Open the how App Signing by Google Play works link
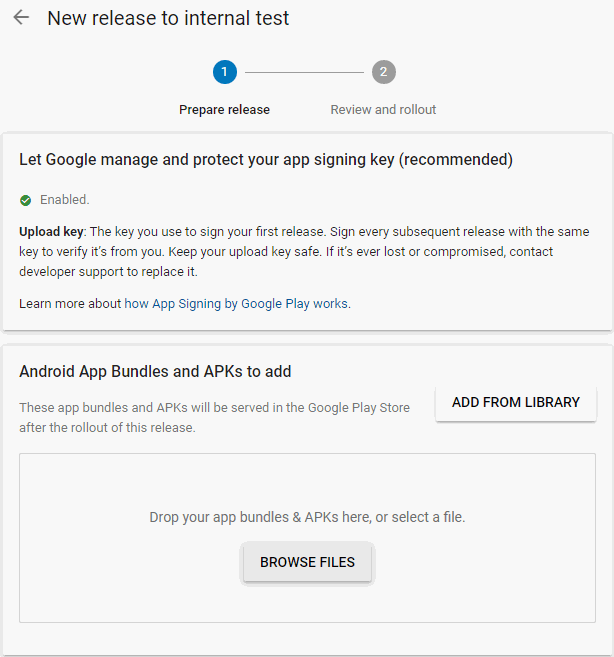The width and height of the screenshot is (614, 657). point(236,303)
